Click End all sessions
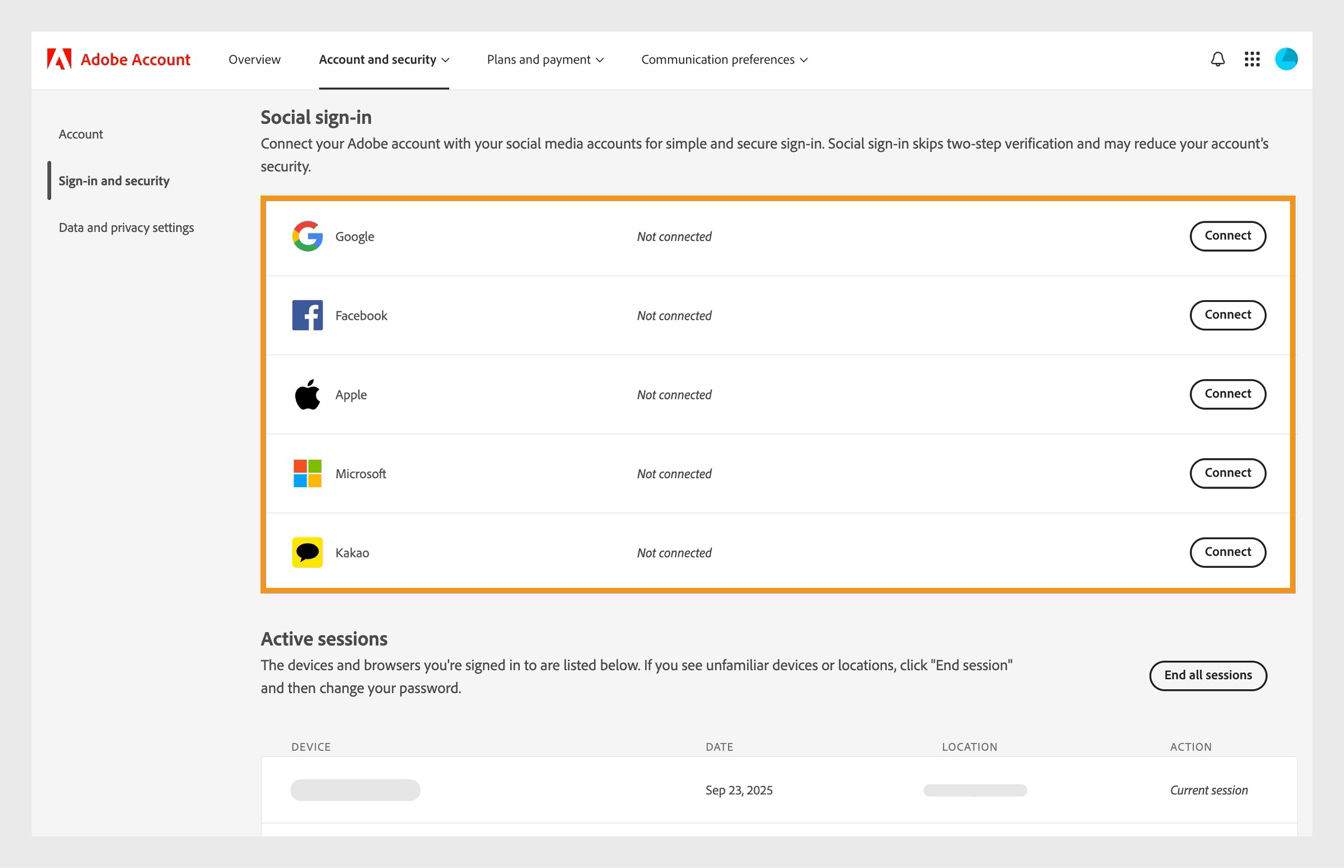Viewport: 1344px width, 868px height. point(1208,675)
